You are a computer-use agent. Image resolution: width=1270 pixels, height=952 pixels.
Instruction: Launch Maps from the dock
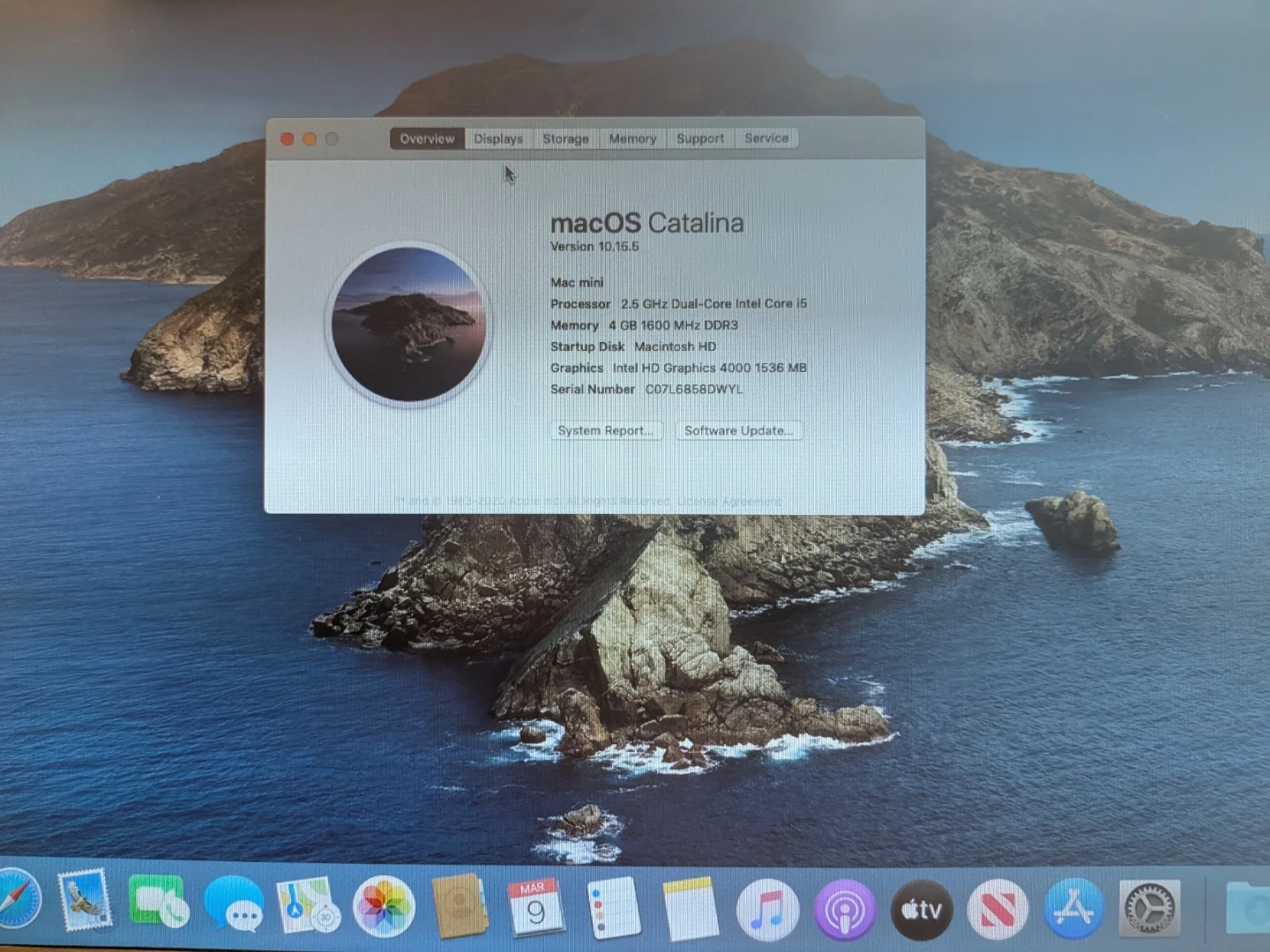[x=308, y=906]
